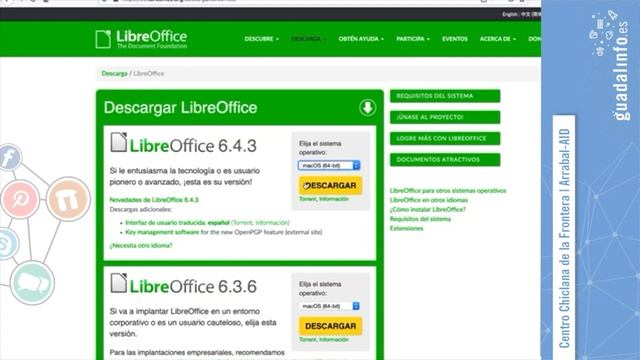Click LibreOffice en otros idiomas link

tap(429, 200)
